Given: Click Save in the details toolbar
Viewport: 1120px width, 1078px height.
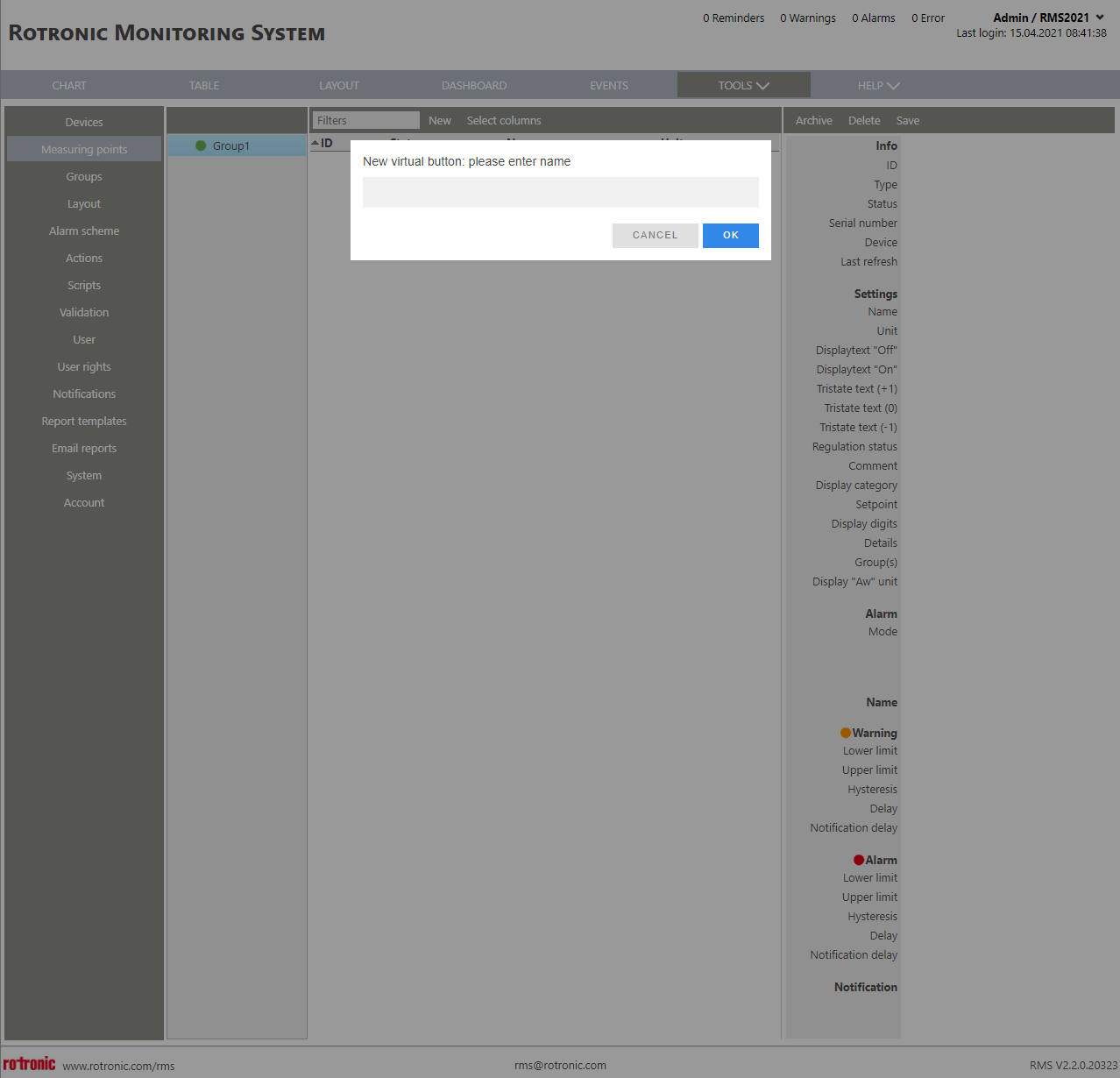Looking at the screenshot, I should point(908,120).
